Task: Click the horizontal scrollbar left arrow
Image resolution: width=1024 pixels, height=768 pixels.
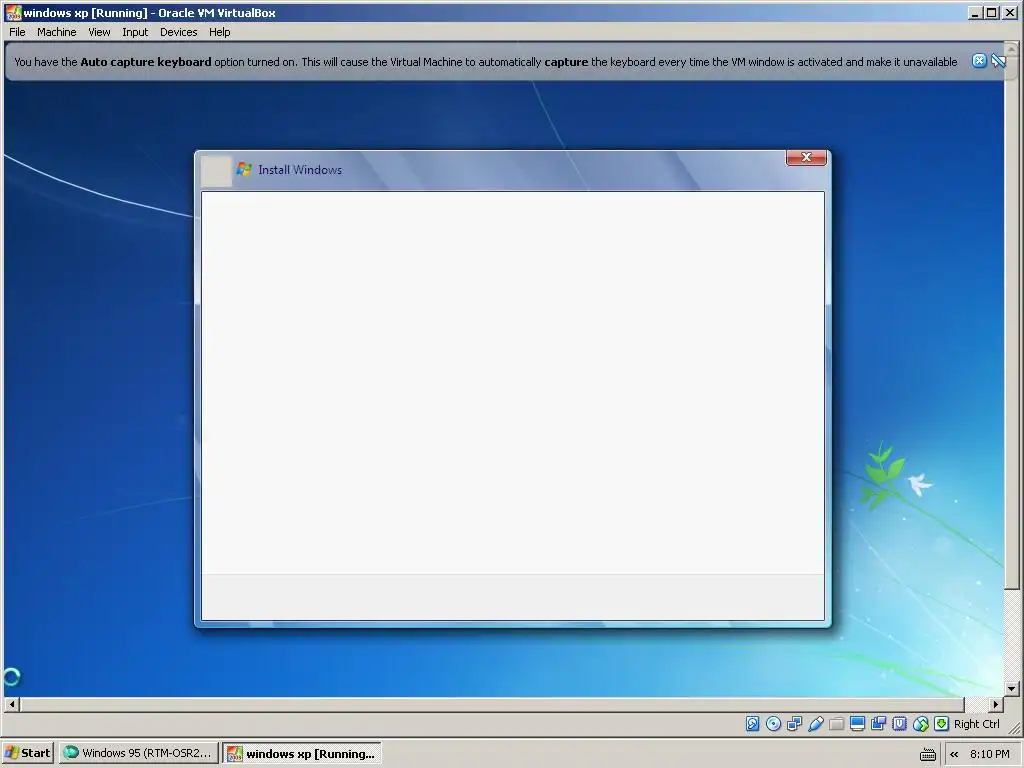Action: (12, 704)
